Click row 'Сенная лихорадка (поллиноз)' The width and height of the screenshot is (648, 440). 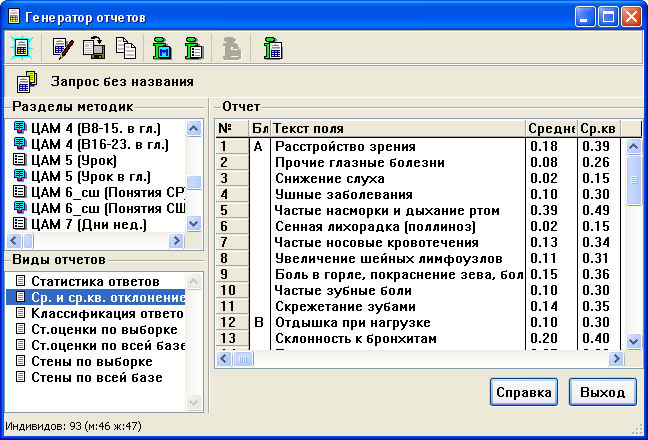[417, 226]
